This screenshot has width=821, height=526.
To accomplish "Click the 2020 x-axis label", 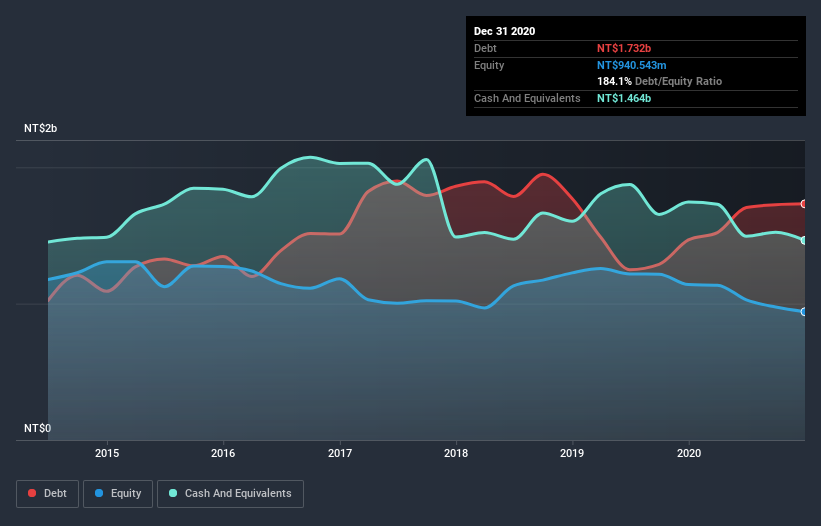I will coord(689,453).
